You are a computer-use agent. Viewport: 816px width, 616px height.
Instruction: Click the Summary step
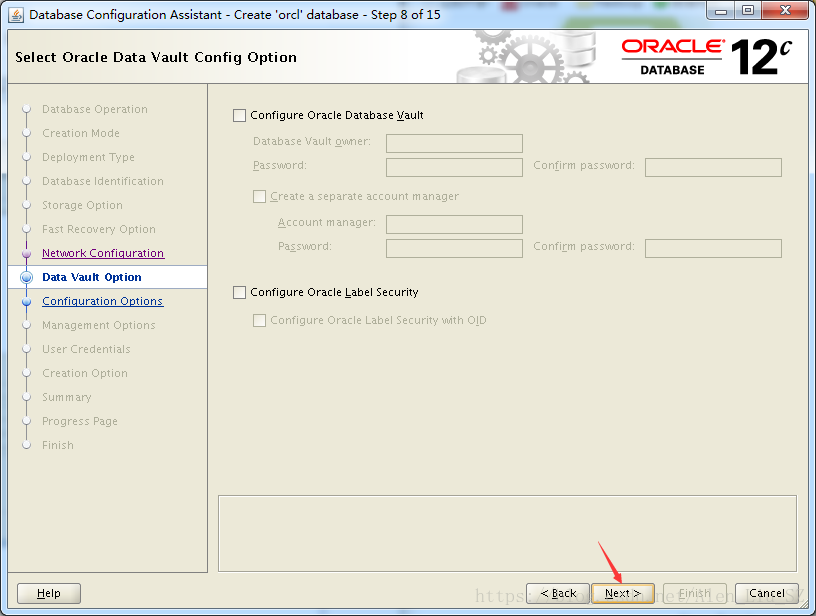click(x=67, y=397)
